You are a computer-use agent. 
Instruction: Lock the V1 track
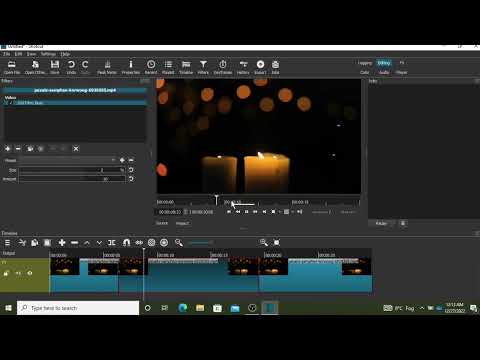click(6, 273)
